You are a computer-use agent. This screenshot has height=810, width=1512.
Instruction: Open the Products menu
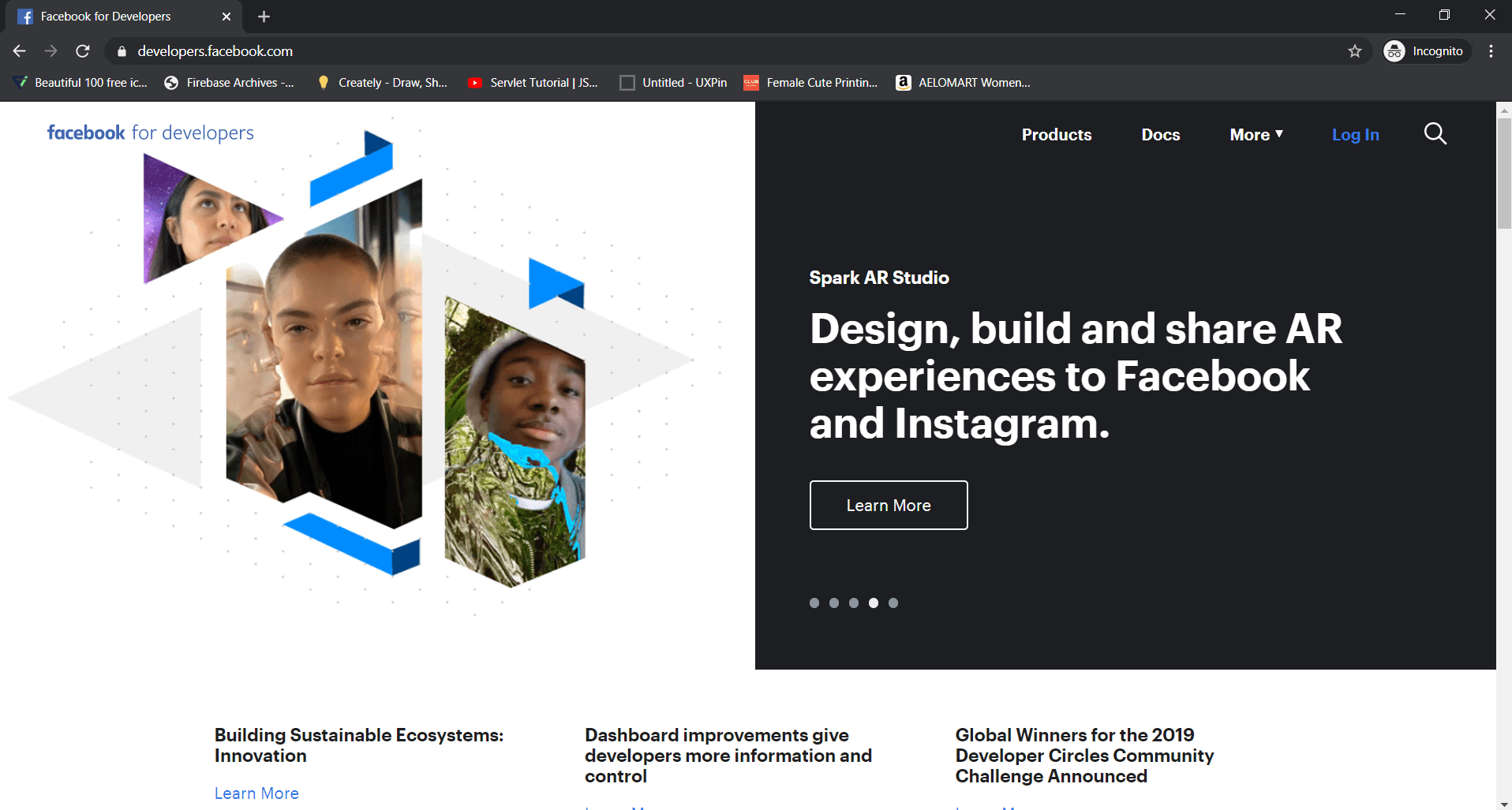pyautogui.click(x=1057, y=135)
